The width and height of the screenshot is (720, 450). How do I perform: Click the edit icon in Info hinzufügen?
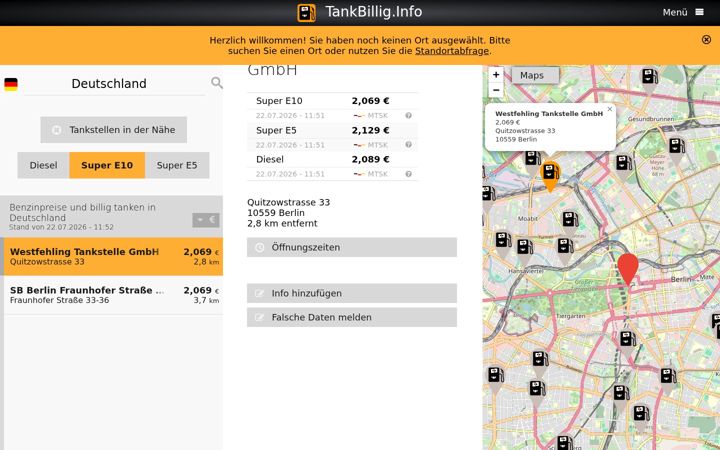click(259, 293)
